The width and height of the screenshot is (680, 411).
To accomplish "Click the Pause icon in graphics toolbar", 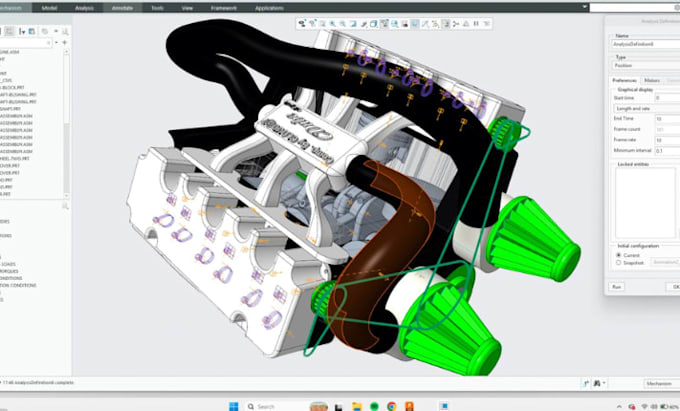I will [476, 23].
